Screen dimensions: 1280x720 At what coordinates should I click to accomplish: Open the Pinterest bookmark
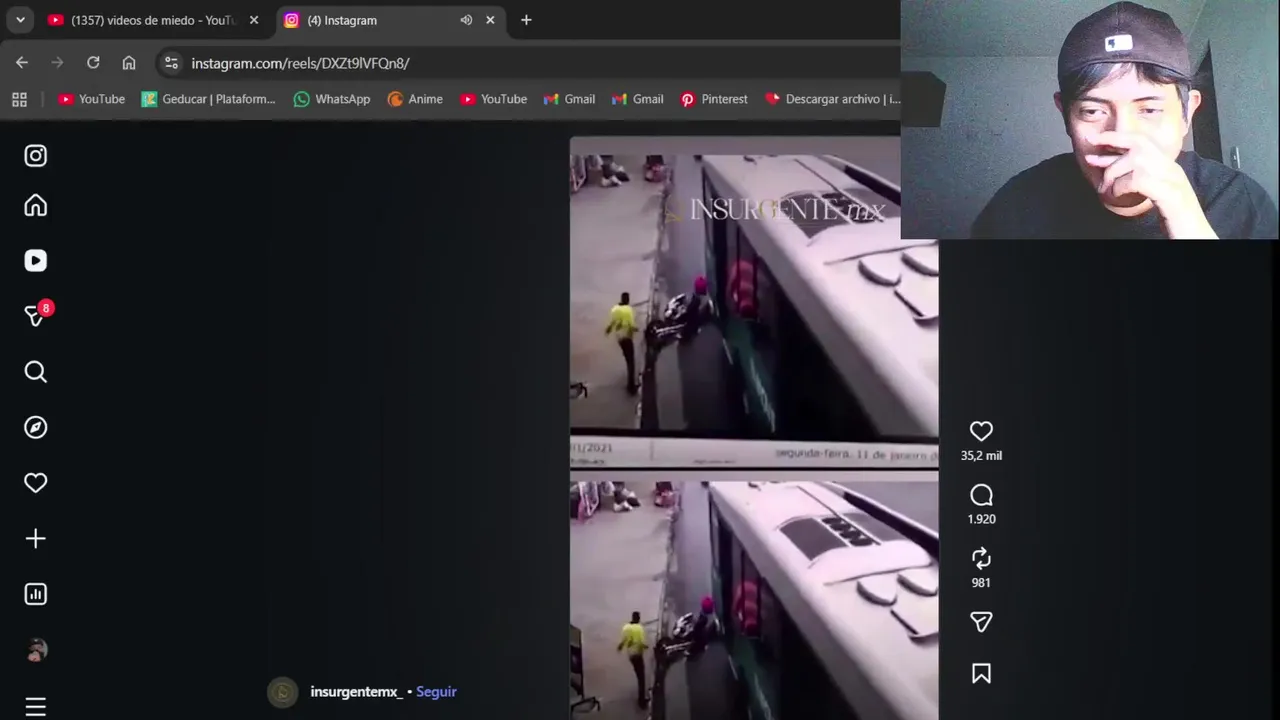pyautogui.click(x=714, y=99)
